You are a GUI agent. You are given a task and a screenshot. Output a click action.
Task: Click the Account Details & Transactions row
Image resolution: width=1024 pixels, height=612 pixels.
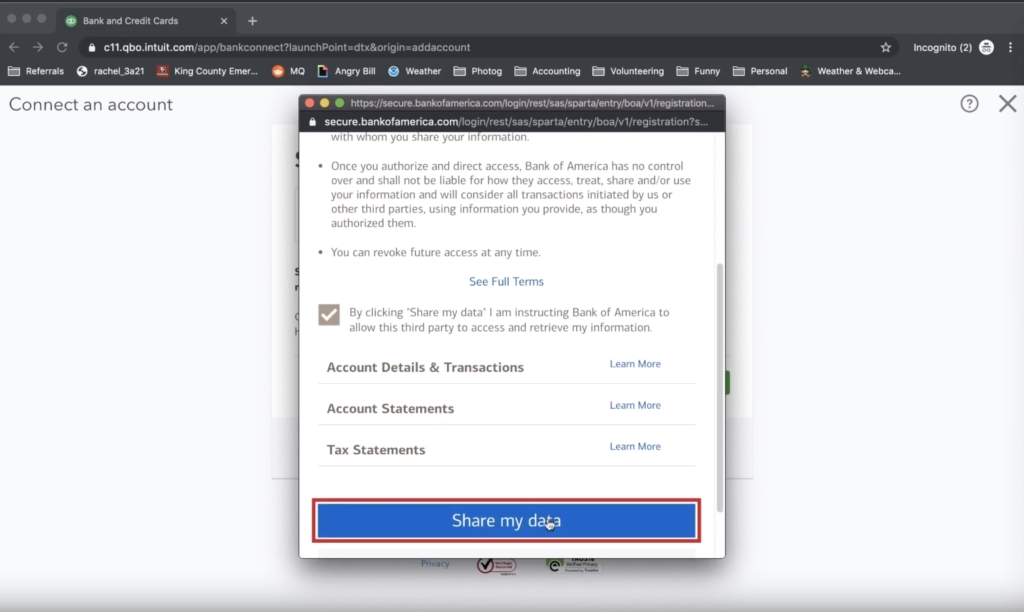pos(506,367)
